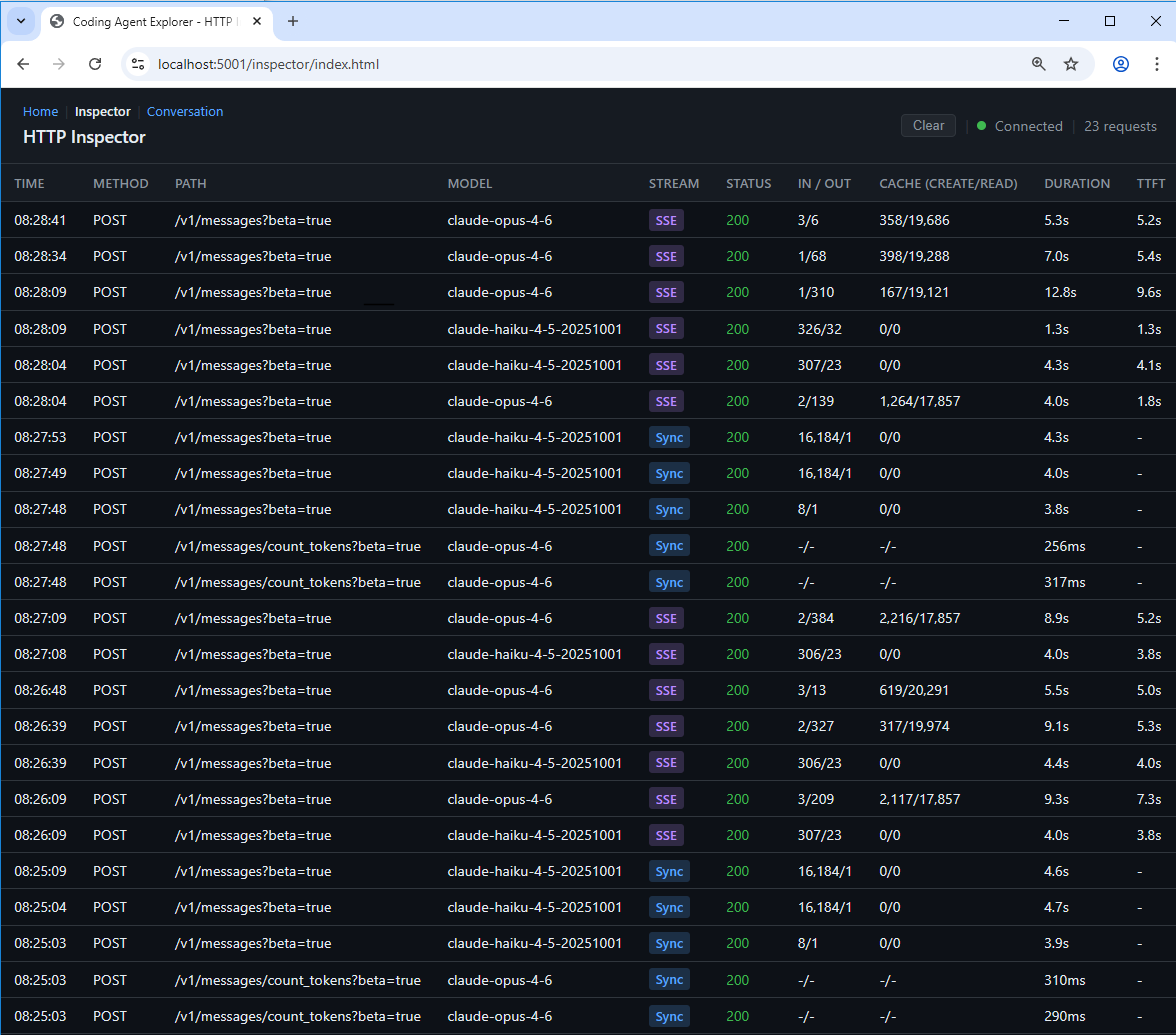
Task: Select Inspector in the navigation bar
Action: (x=102, y=111)
